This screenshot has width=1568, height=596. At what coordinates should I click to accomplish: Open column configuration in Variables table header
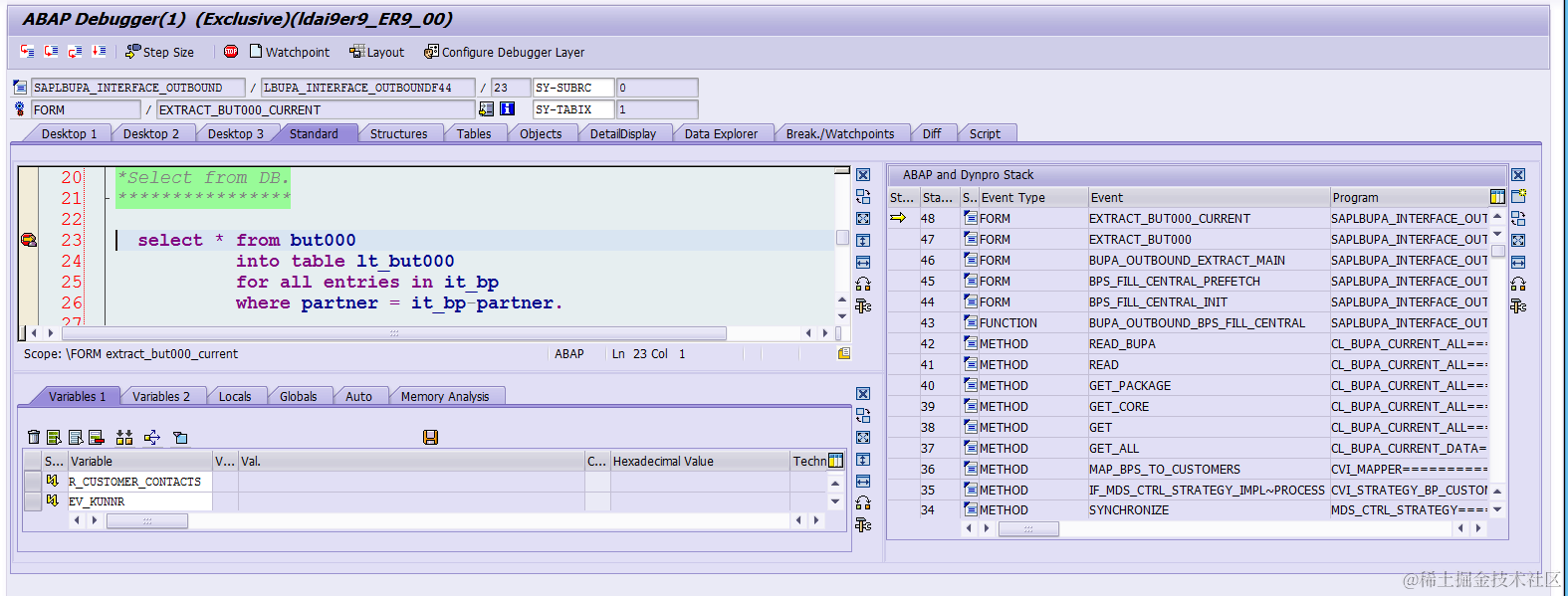835,461
